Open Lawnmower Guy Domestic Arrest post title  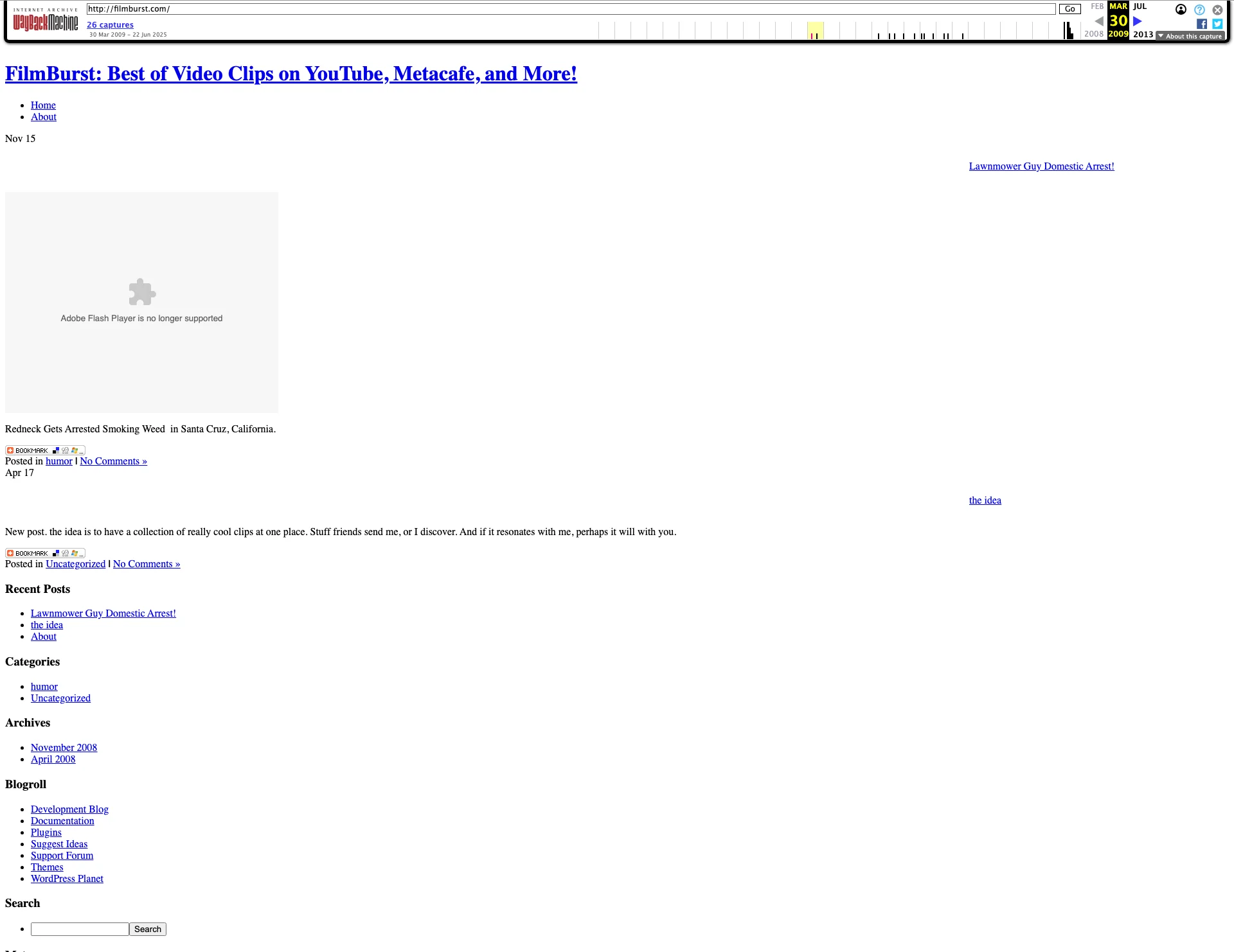(1041, 166)
